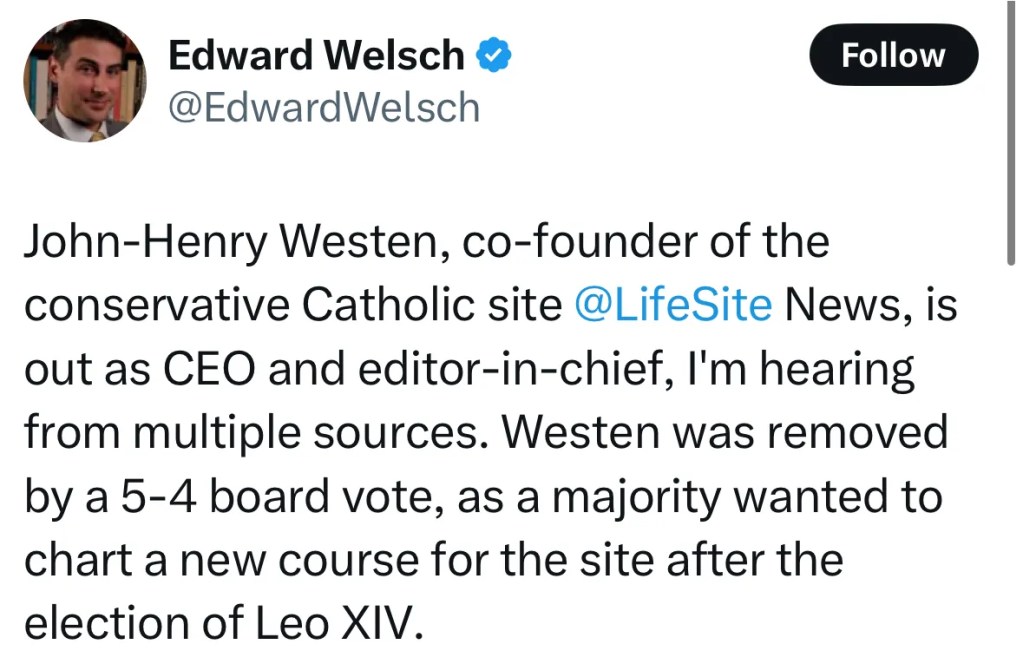The width and height of the screenshot is (1023, 664).
Task: Click the @EdwardWelsch handle
Action: point(324,107)
